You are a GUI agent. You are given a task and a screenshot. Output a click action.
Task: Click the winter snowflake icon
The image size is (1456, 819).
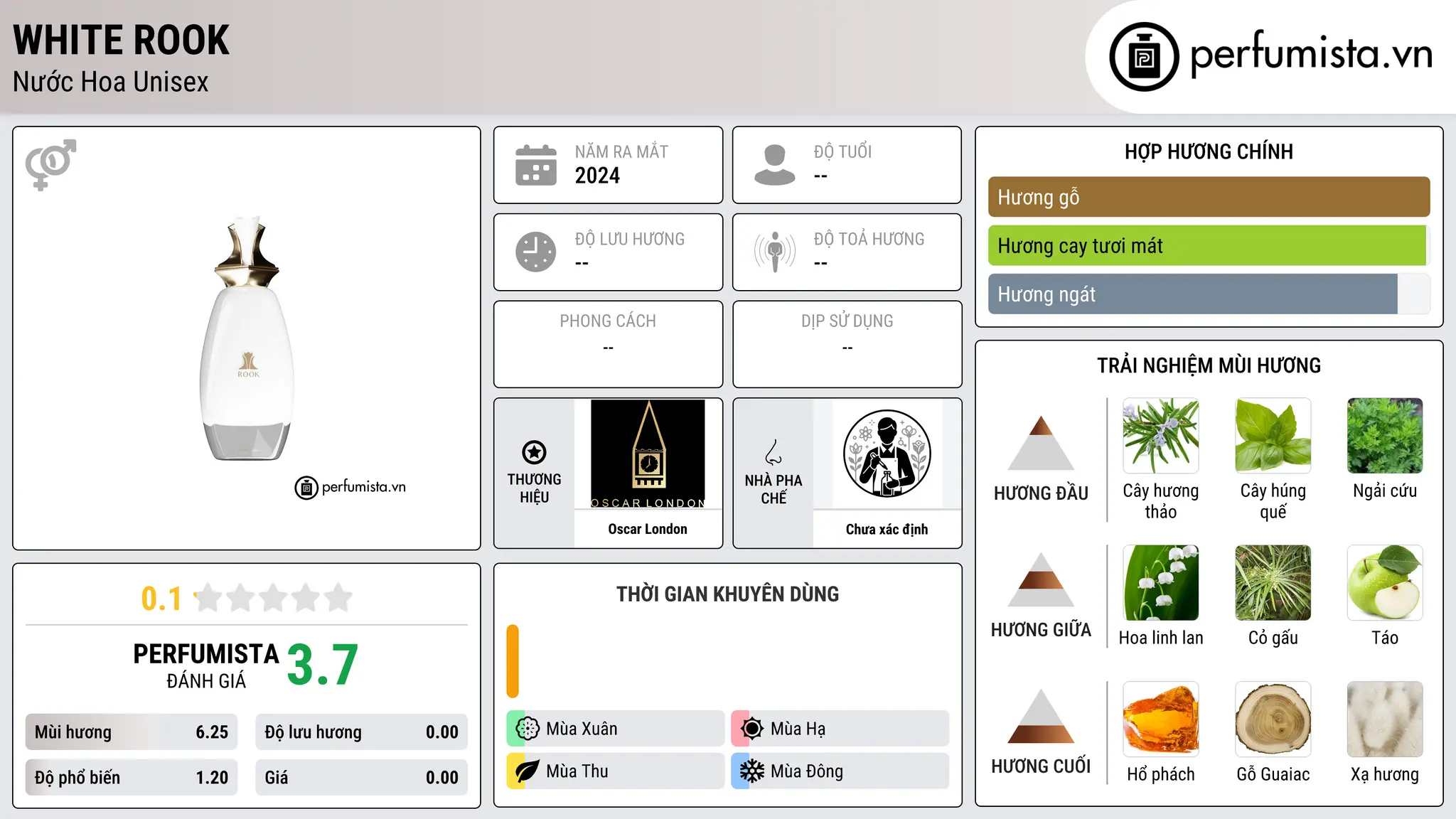point(751,771)
